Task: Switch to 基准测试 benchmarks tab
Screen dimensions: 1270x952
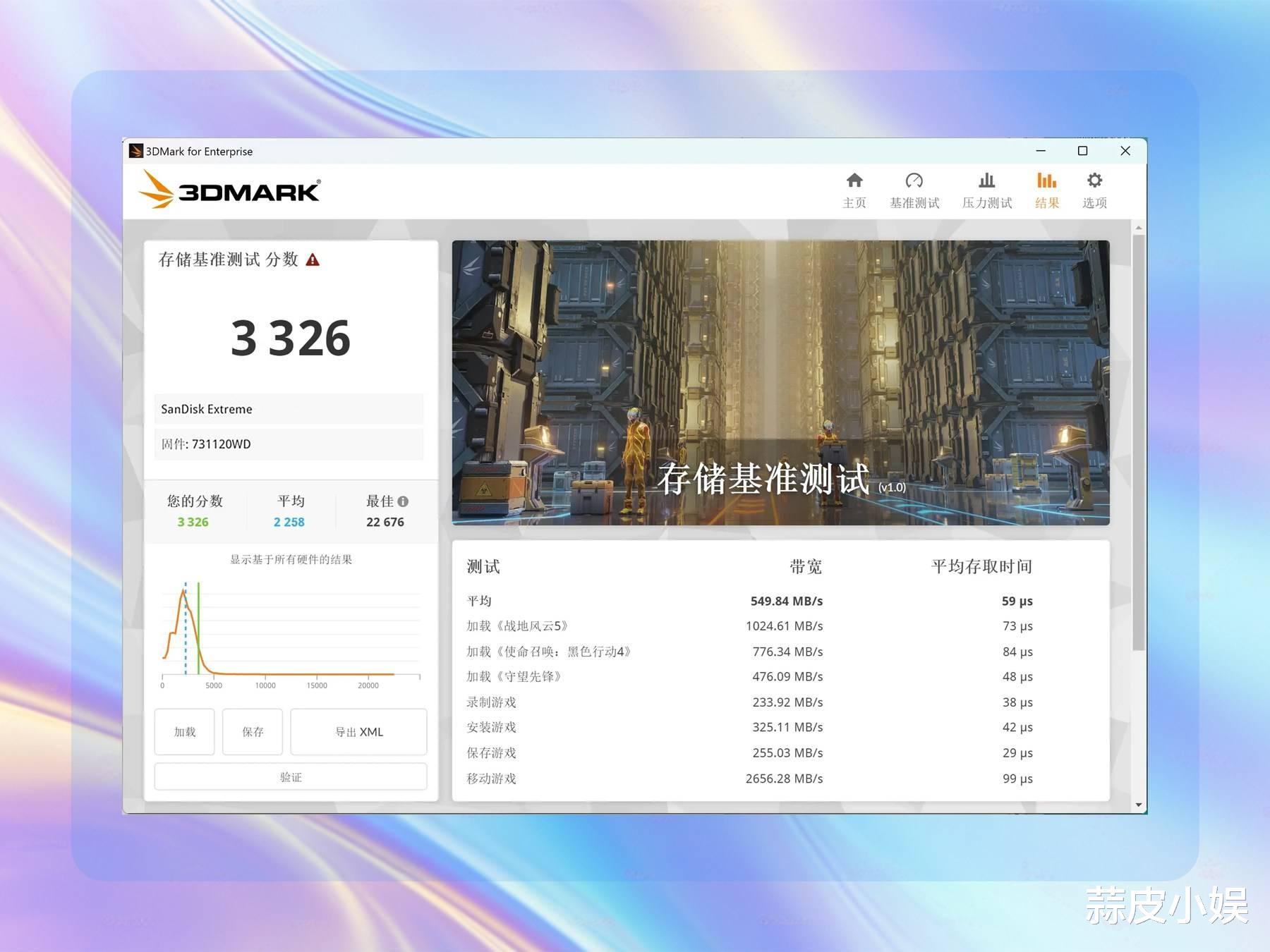Action: (x=914, y=190)
